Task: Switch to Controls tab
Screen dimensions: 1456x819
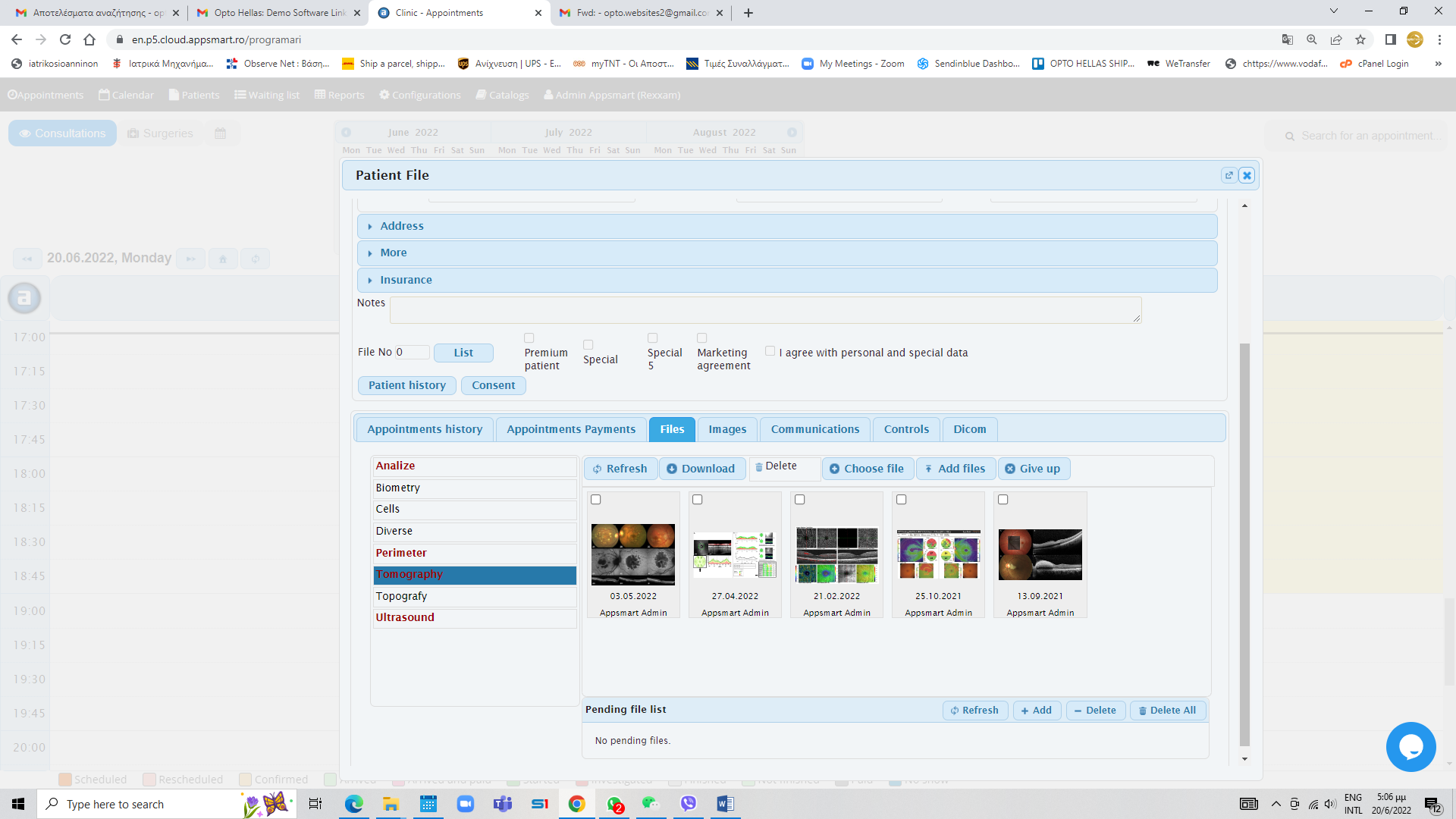Action: click(906, 429)
